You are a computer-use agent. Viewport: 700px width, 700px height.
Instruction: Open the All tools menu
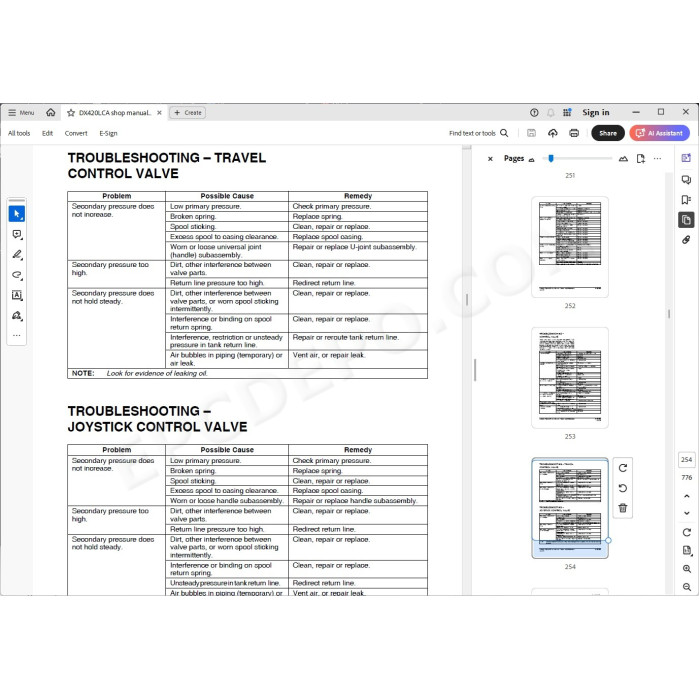point(19,133)
